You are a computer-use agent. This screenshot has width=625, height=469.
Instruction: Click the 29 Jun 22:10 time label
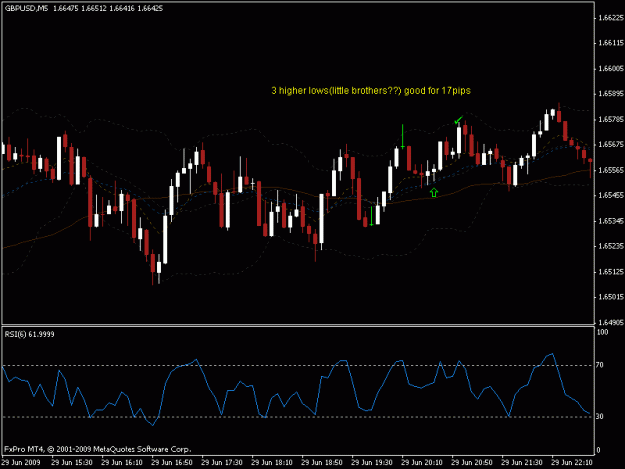click(572, 463)
